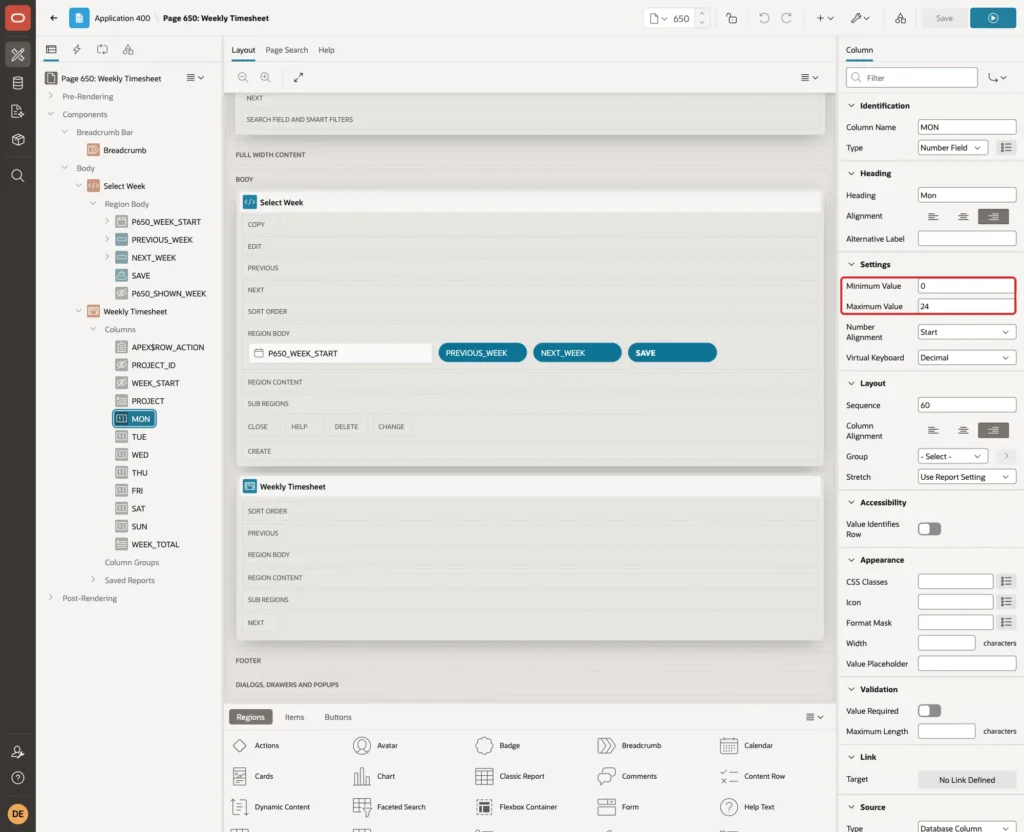1024x832 pixels.
Task: Open the Type Number Field dropdown
Action: [952, 148]
